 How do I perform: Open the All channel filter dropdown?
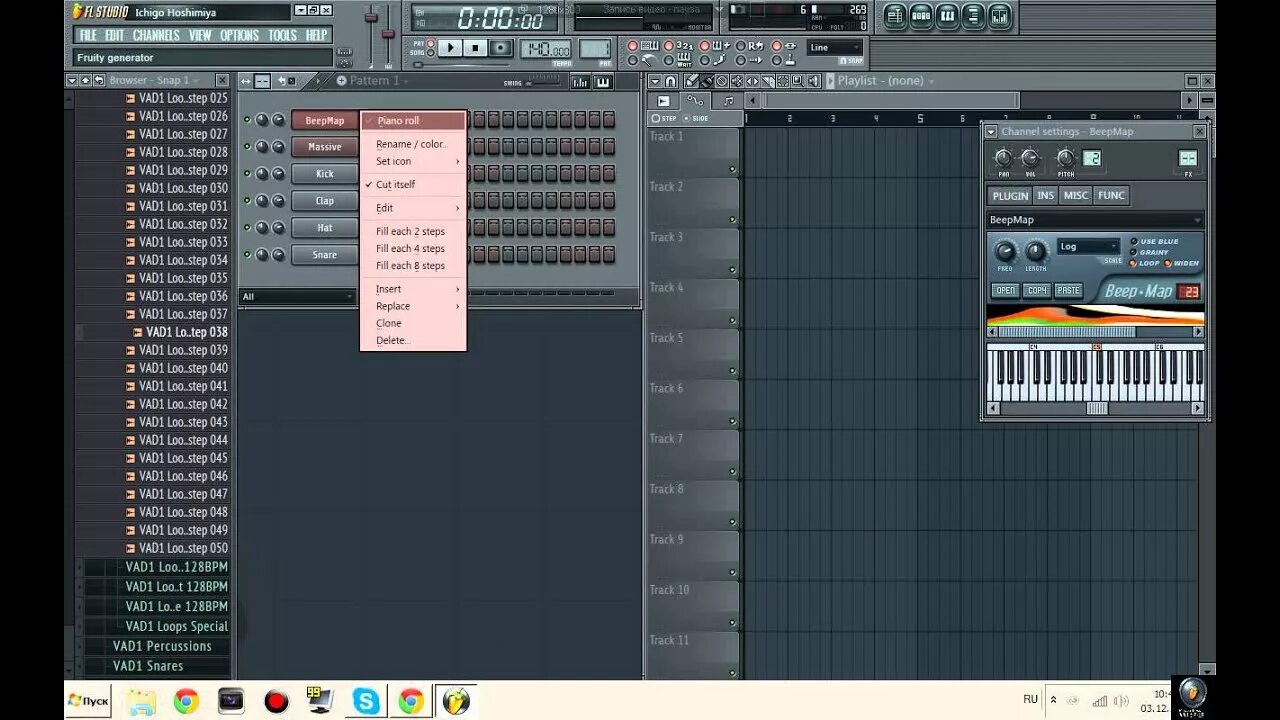tap(297, 296)
